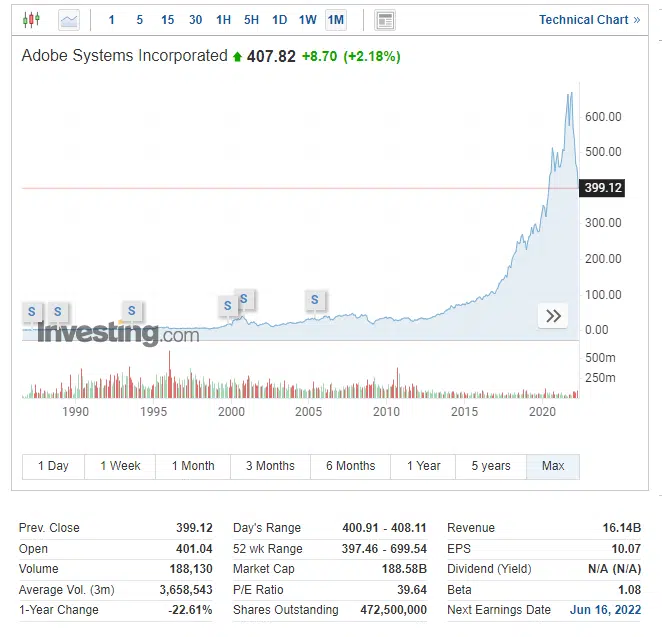This screenshot has width=662, height=637.
Task: Set the 5 minute interval
Action: coord(139,20)
